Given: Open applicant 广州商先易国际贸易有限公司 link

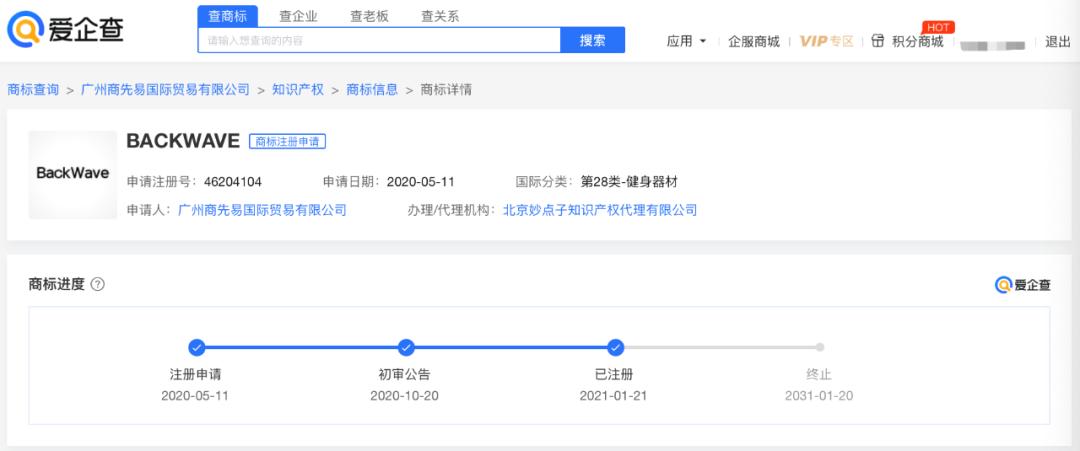Looking at the screenshot, I should tap(262, 210).
